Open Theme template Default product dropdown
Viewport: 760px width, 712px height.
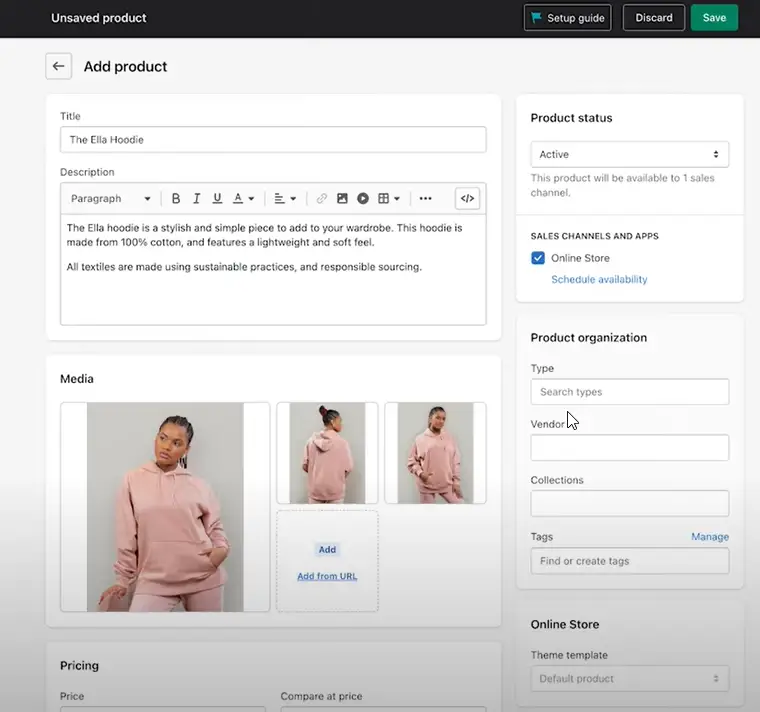(630, 679)
